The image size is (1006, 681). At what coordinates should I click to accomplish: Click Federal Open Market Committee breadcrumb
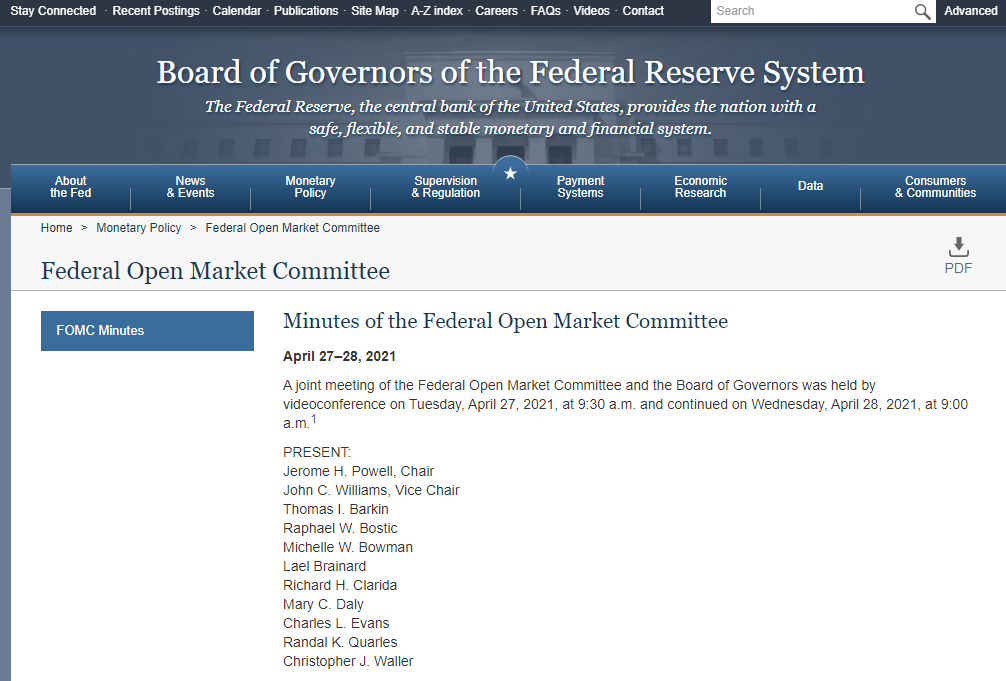pyautogui.click(x=292, y=228)
